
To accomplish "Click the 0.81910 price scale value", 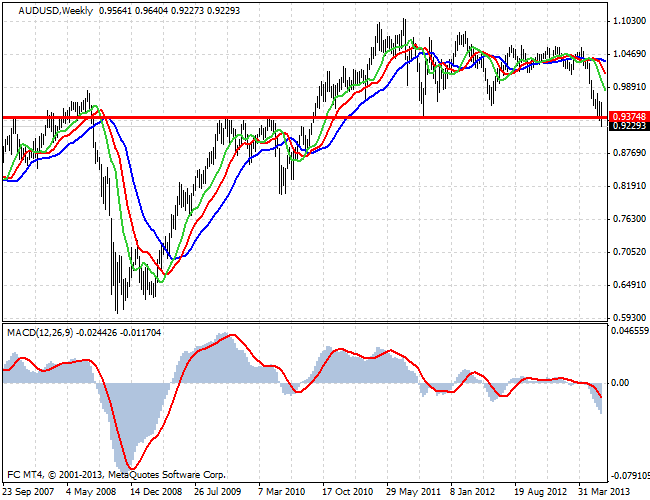I will [x=629, y=186].
